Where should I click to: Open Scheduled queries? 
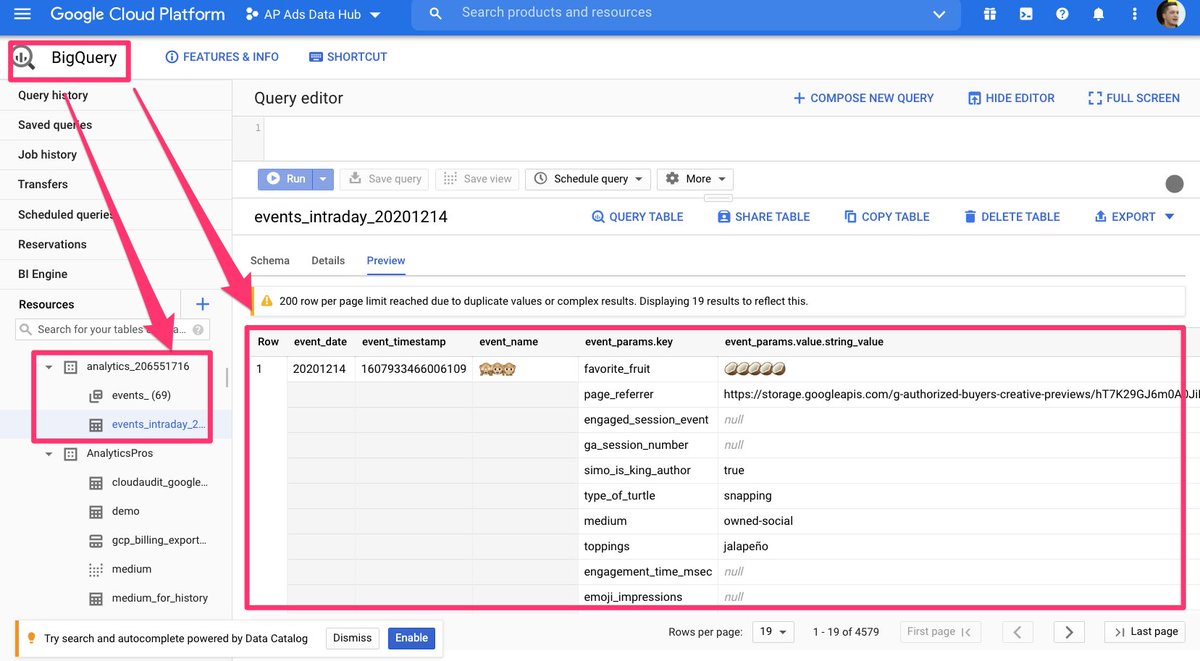(66, 215)
